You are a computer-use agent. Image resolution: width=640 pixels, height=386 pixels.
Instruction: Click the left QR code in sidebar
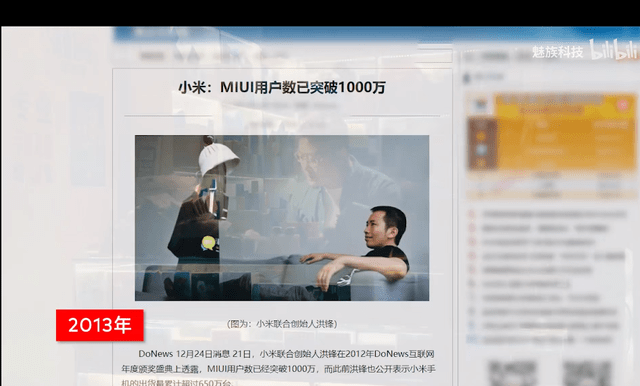click(x=513, y=373)
